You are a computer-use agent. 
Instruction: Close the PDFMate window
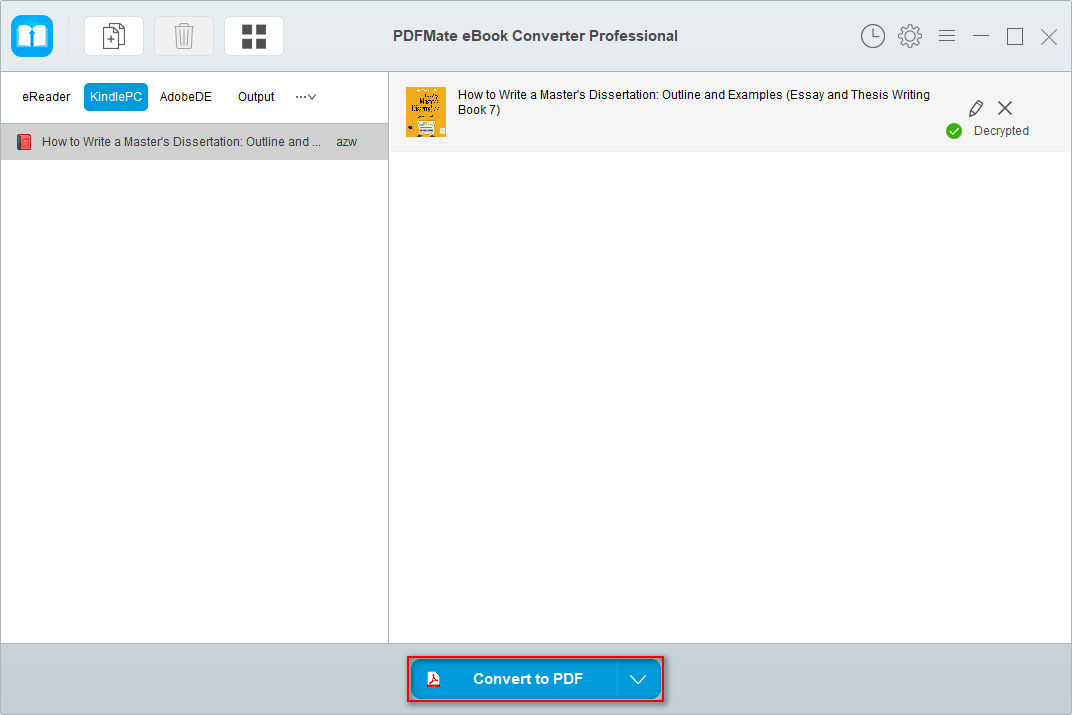(x=1049, y=36)
